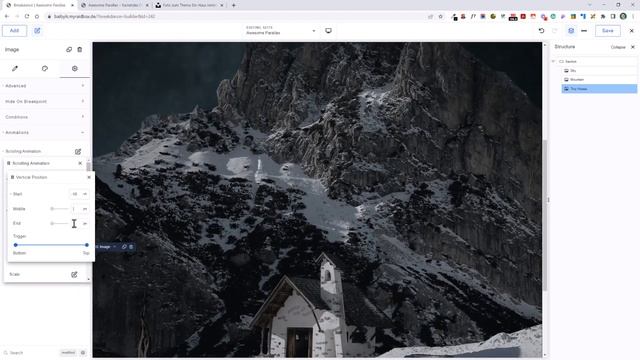Delete Image via canvas label trash icon
Viewport: 640px width, 360px height.
coord(131,247)
